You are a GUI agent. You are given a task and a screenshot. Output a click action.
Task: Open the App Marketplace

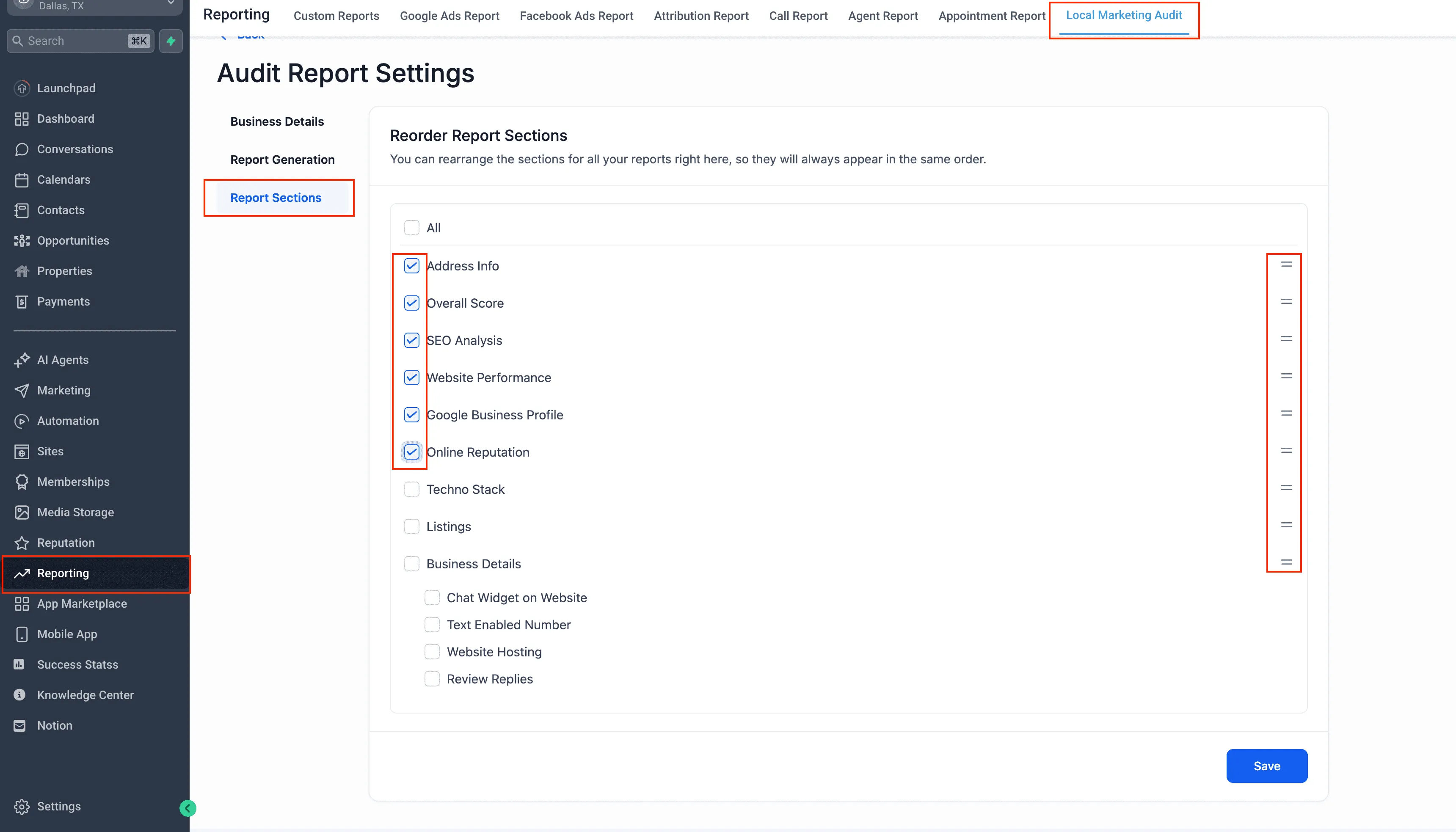82,603
